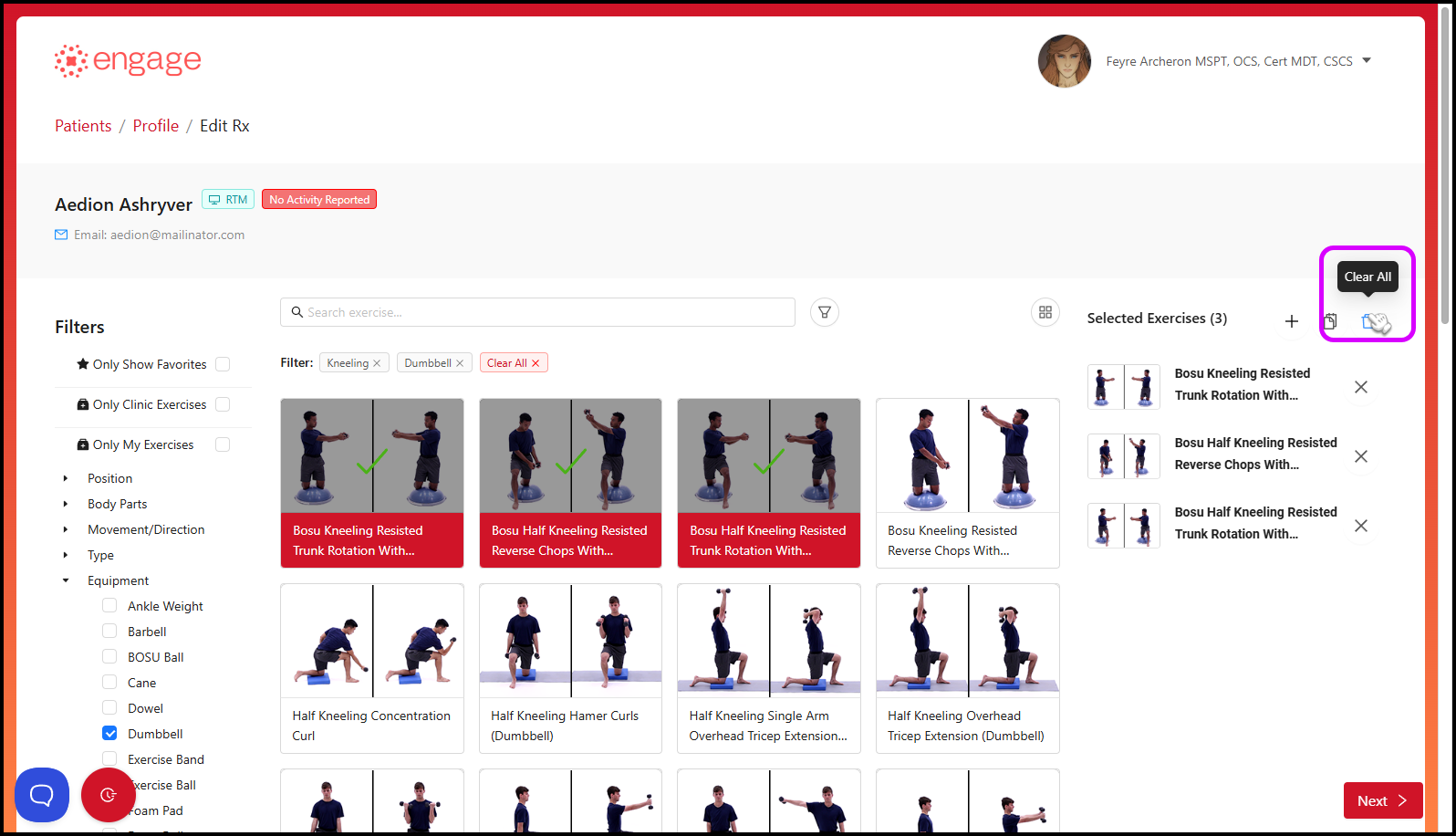Check the Exercise Band equipment box
Image resolution: width=1456 pixels, height=836 pixels.
tap(109, 758)
